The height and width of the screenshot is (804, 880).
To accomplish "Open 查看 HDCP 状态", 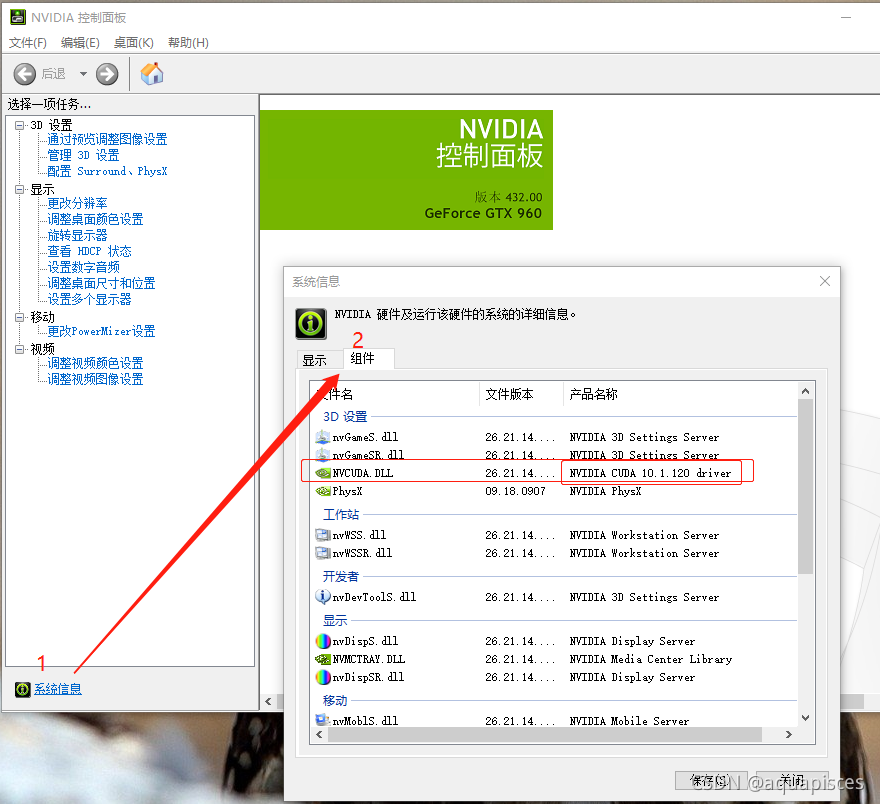I will click(x=89, y=251).
